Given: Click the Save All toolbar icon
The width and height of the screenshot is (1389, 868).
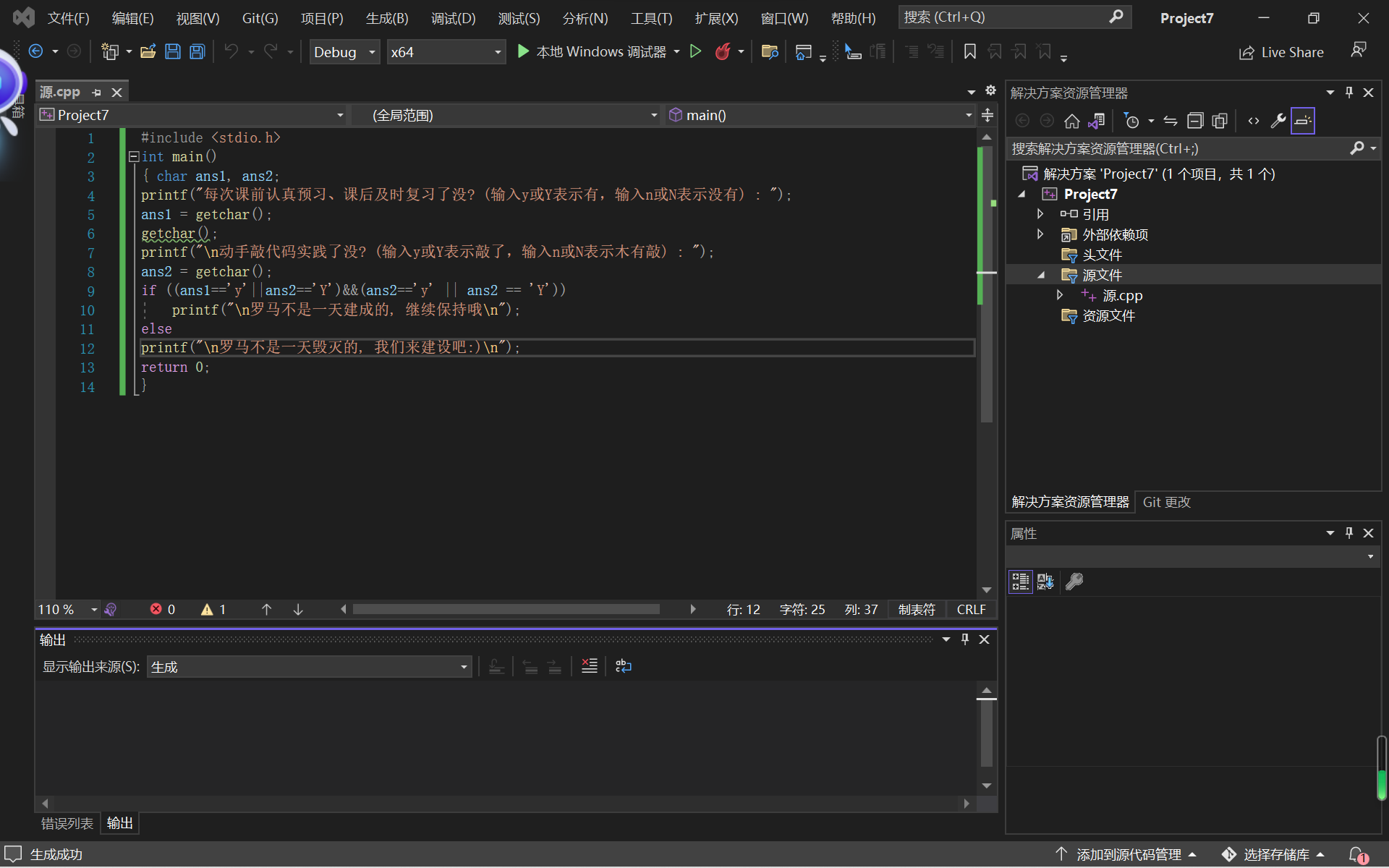Looking at the screenshot, I should click(x=197, y=51).
